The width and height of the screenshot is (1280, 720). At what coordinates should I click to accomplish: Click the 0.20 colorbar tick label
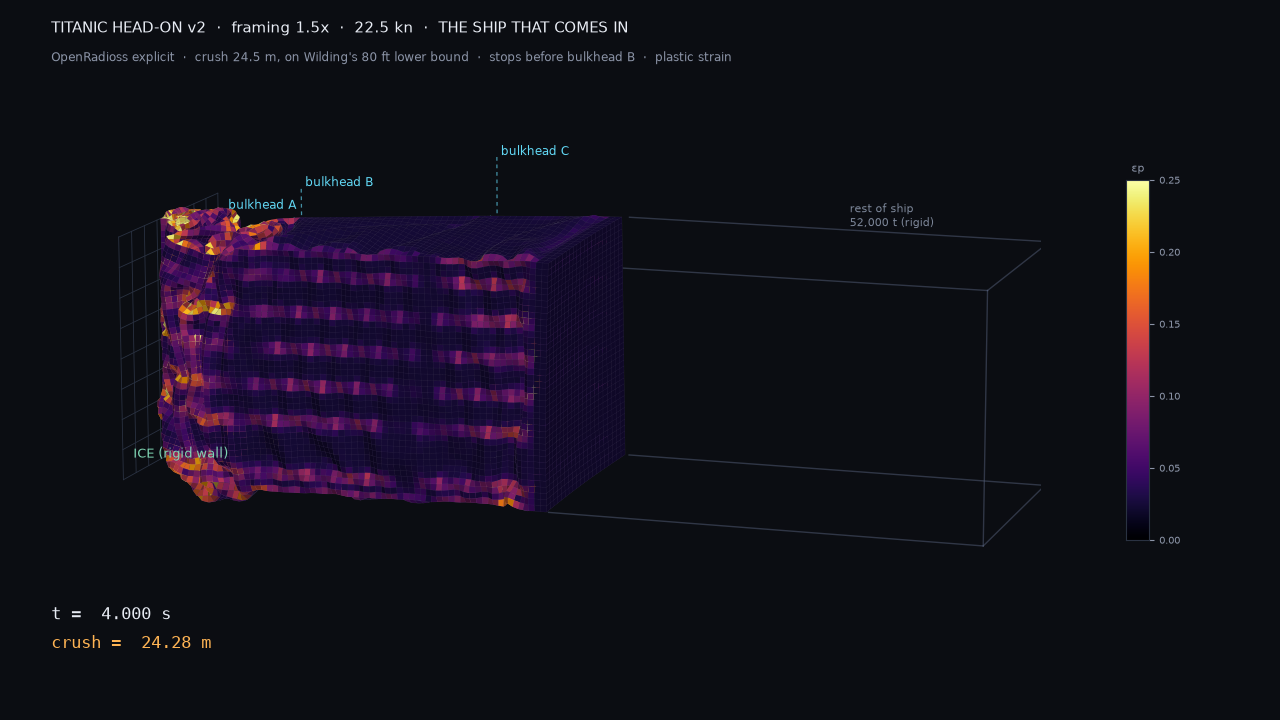pyautogui.click(x=1170, y=253)
